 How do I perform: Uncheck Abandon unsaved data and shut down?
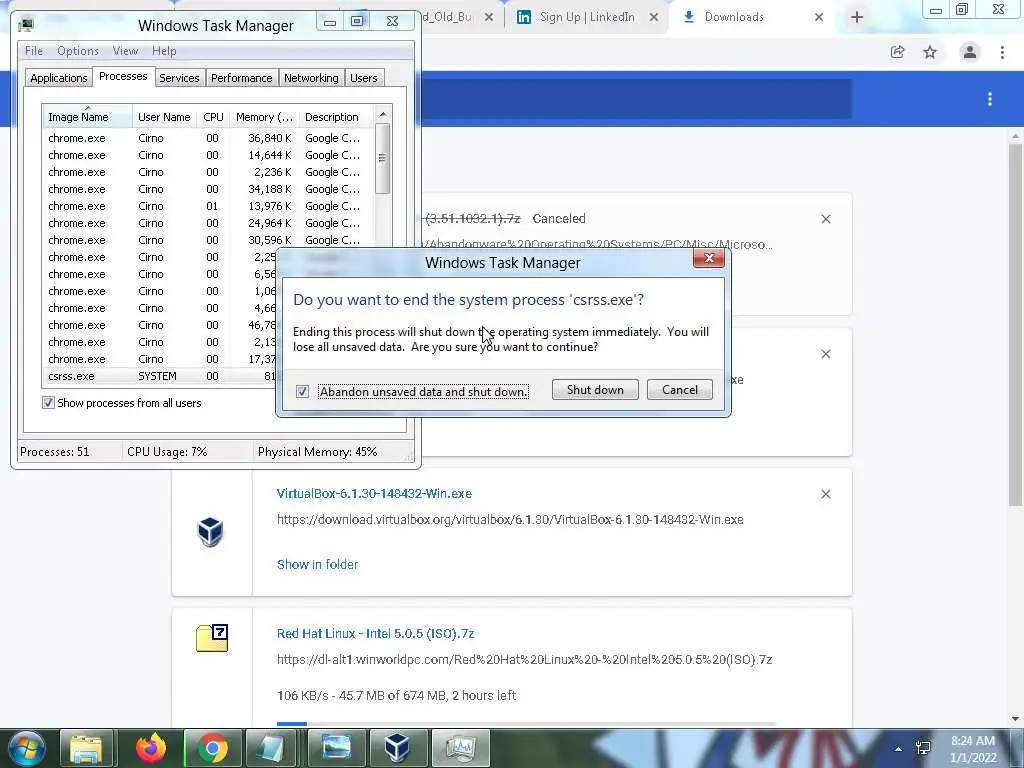pyautogui.click(x=302, y=391)
